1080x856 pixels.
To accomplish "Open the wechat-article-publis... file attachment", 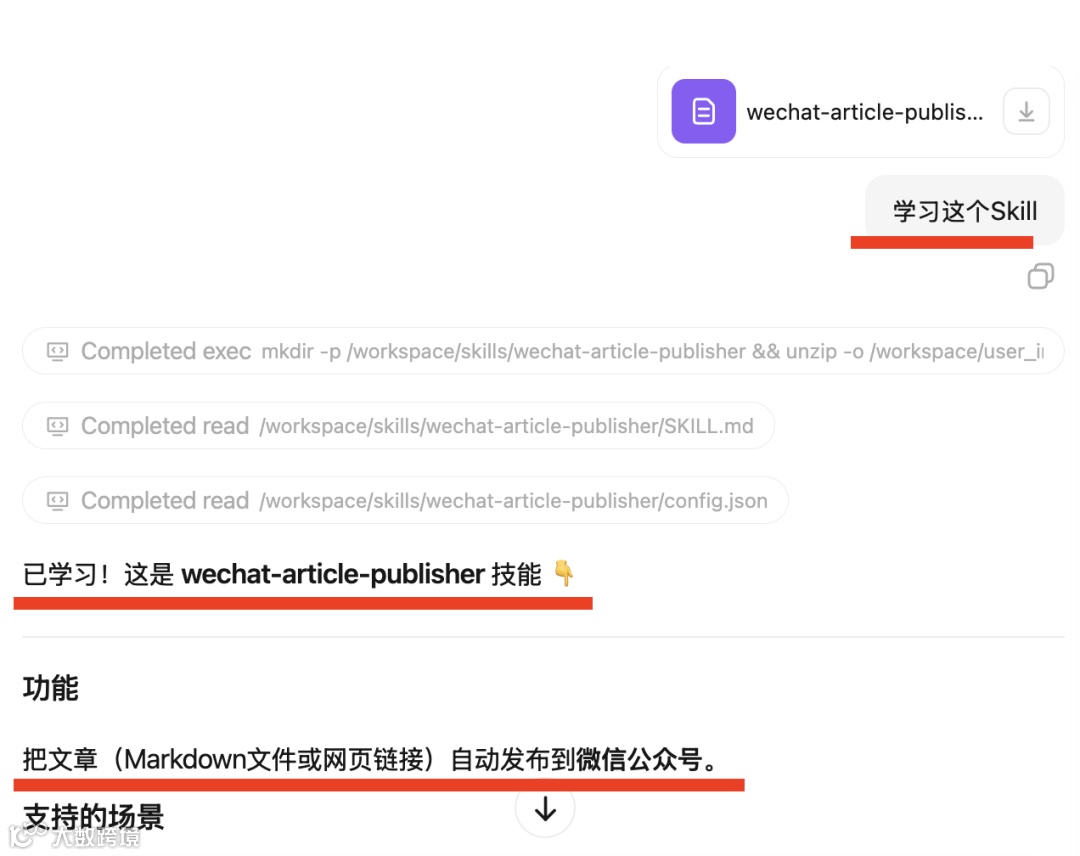I will coord(860,112).
